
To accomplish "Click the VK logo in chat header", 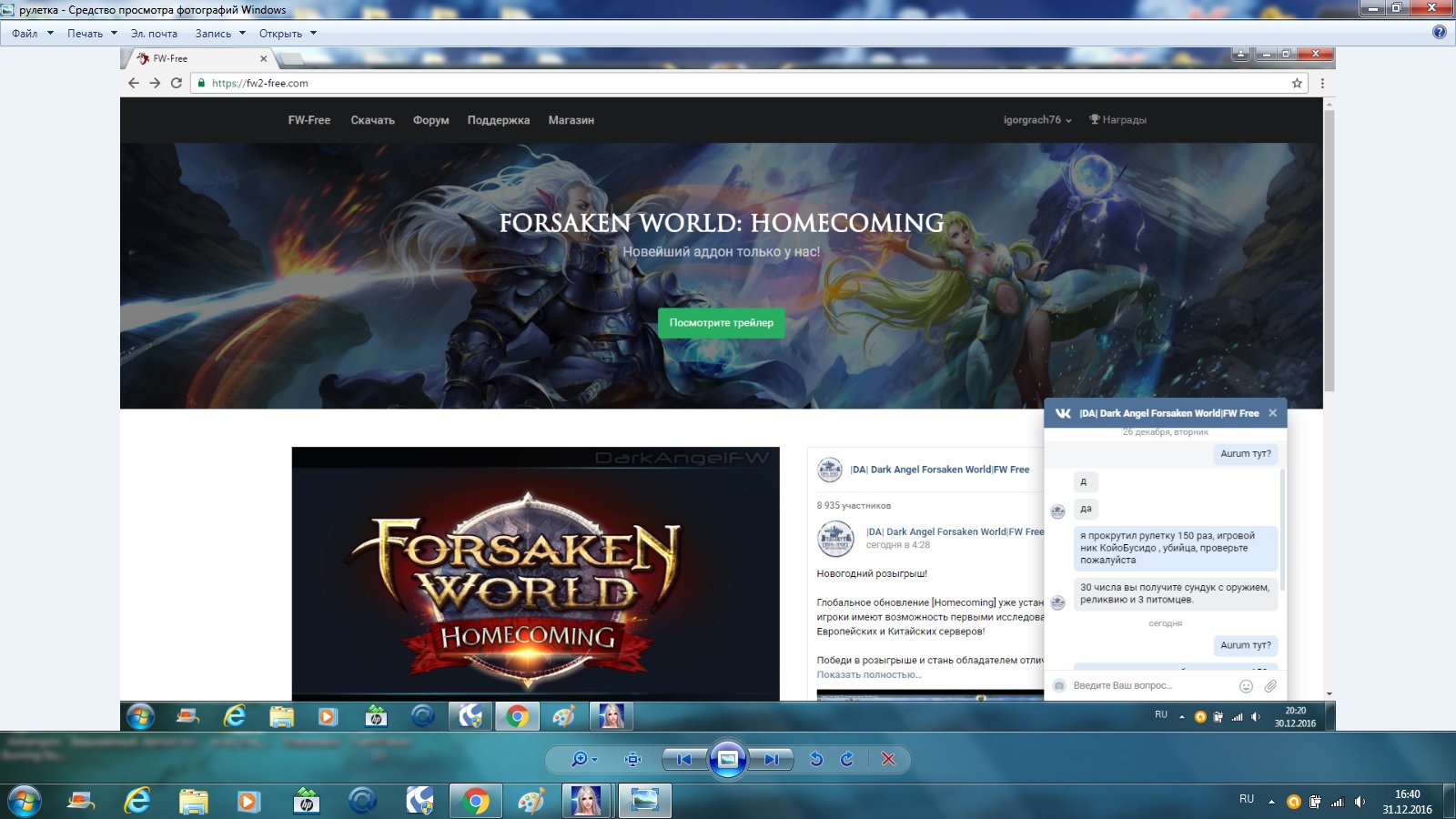I will pyautogui.click(x=1063, y=413).
